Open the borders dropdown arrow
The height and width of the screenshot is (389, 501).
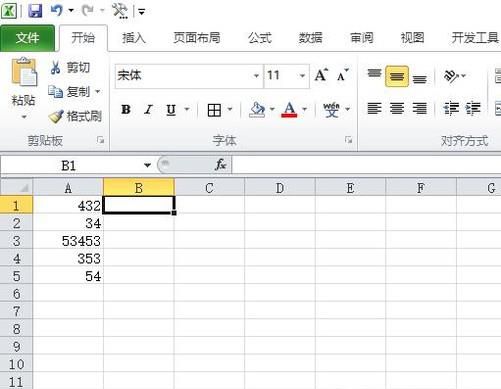[230, 109]
